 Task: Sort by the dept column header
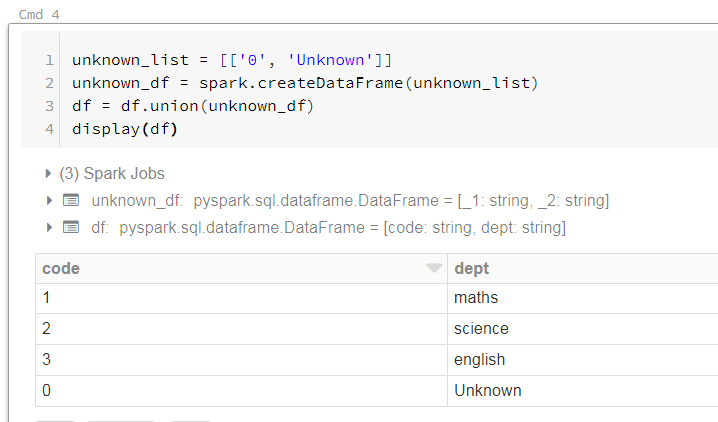471,269
